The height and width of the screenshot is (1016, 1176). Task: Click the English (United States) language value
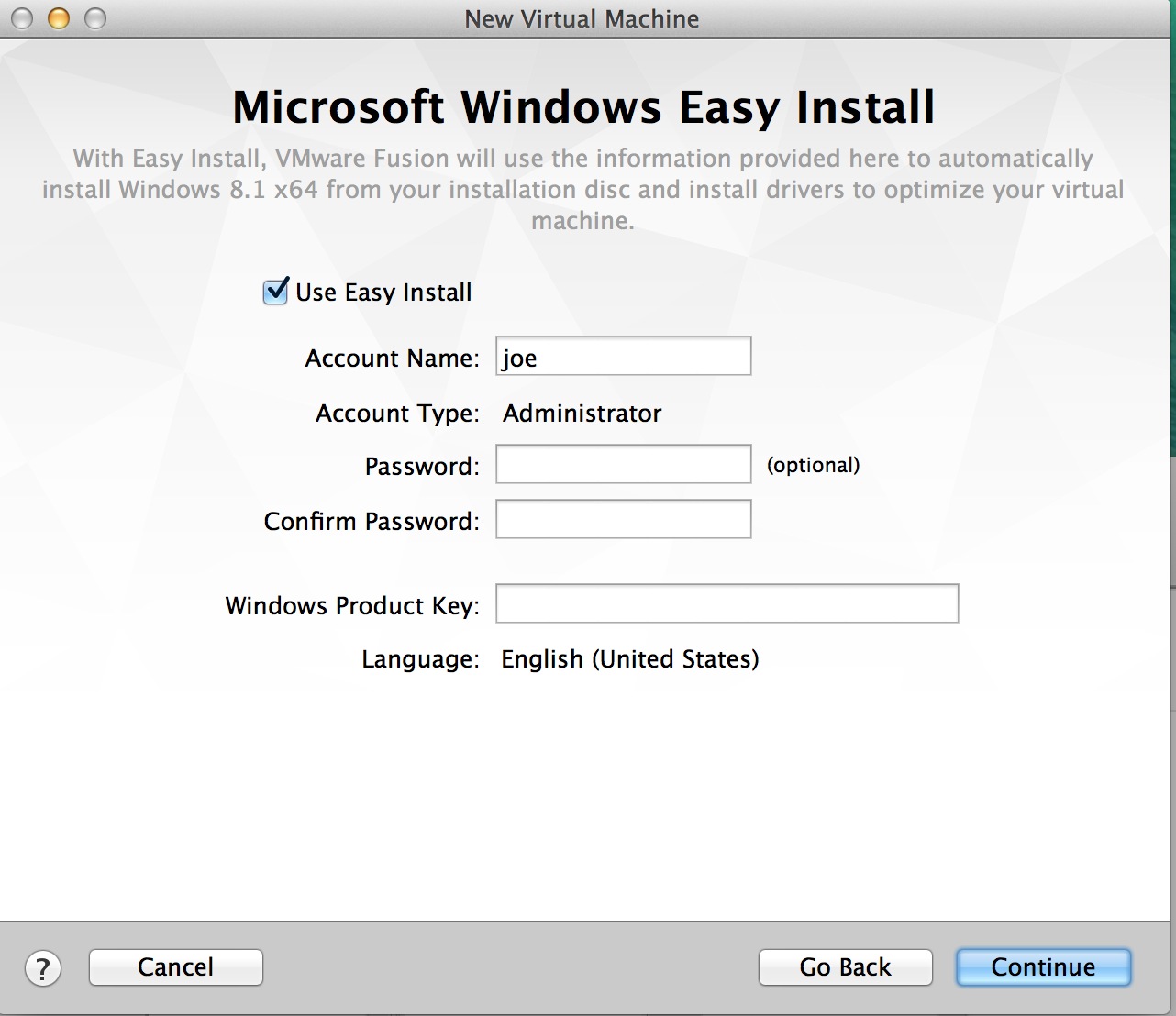pos(629,659)
